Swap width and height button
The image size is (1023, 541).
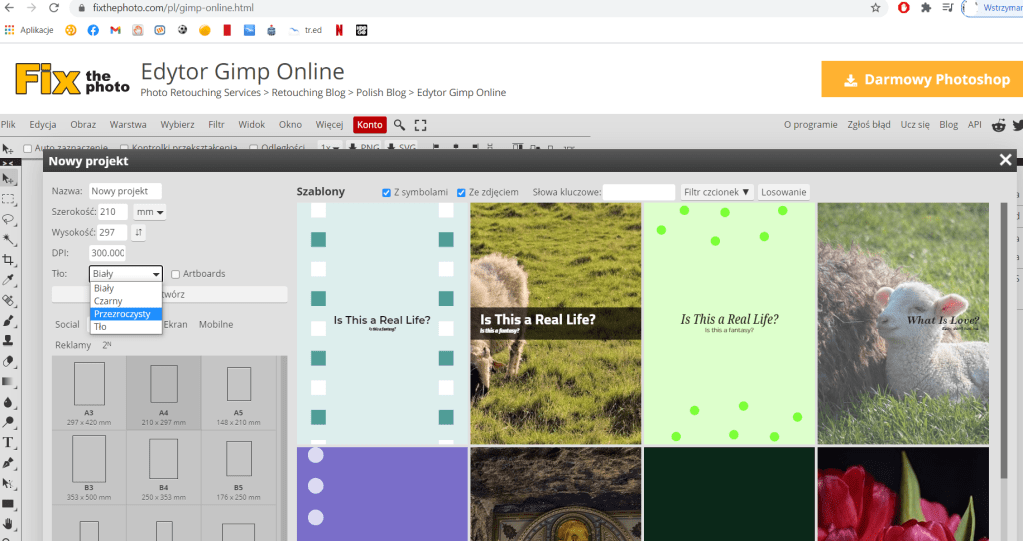point(138,232)
